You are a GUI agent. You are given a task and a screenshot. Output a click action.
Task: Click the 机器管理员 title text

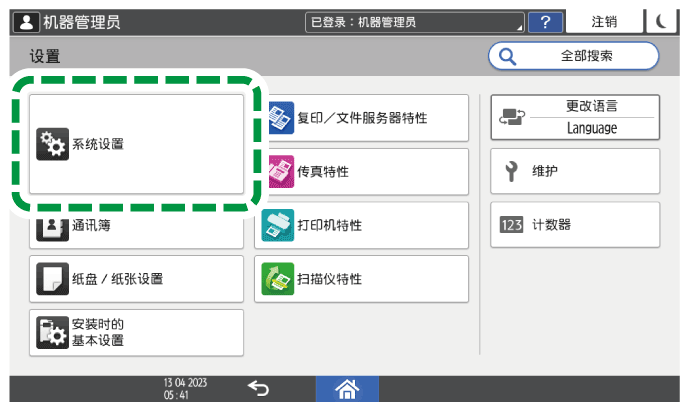click(x=82, y=22)
